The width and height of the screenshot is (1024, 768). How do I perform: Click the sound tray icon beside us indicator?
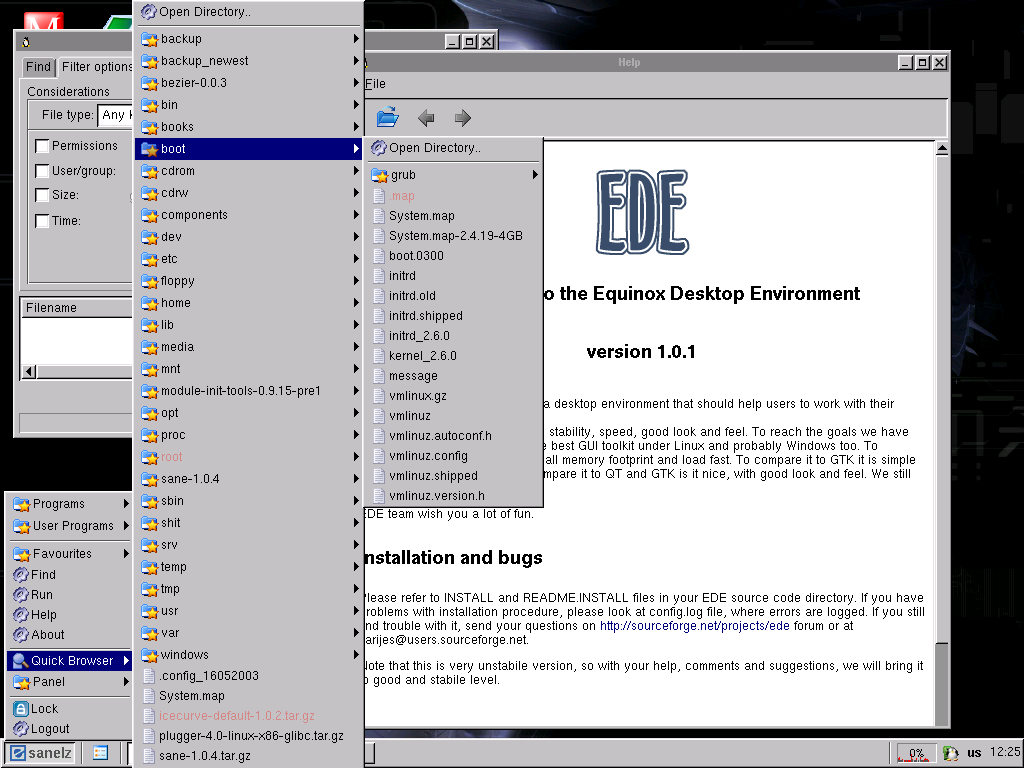951,753
